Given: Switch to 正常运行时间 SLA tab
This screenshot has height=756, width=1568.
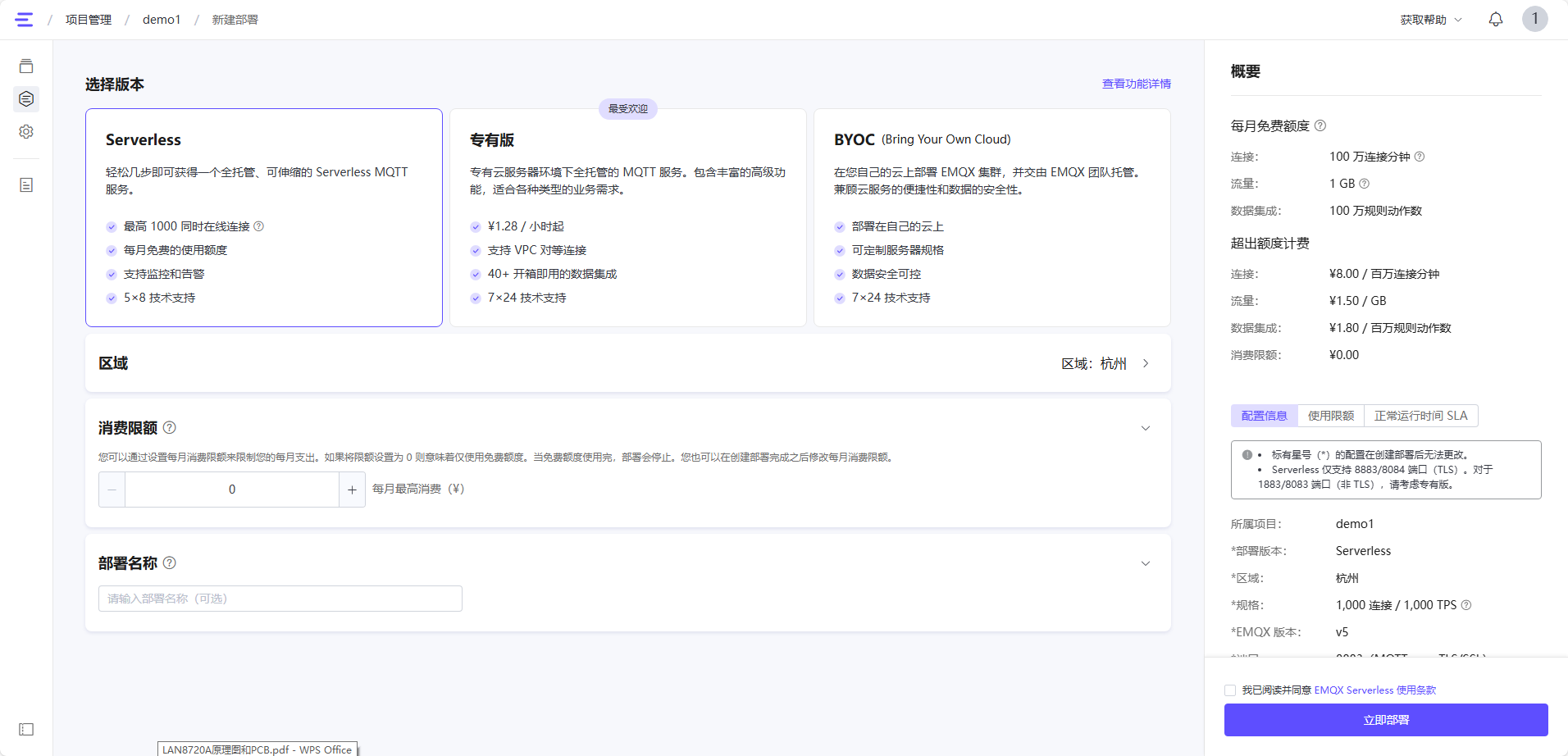Looking at the screenshot, I should point(1421,416).
